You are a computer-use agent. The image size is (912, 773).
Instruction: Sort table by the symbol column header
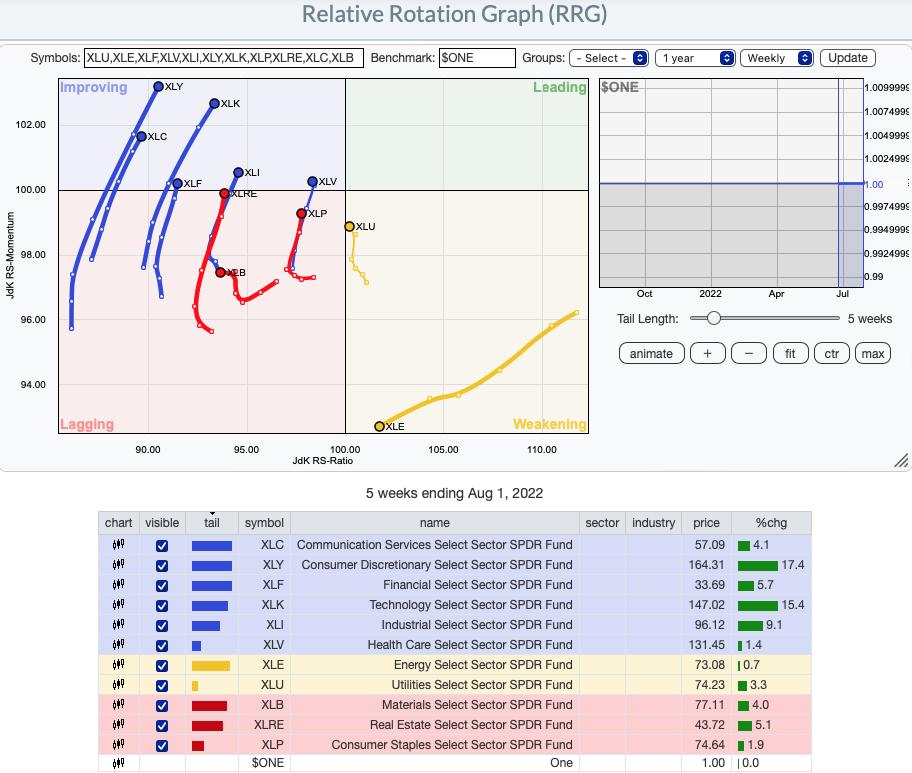pyautogui.click(x=264, y=522)
